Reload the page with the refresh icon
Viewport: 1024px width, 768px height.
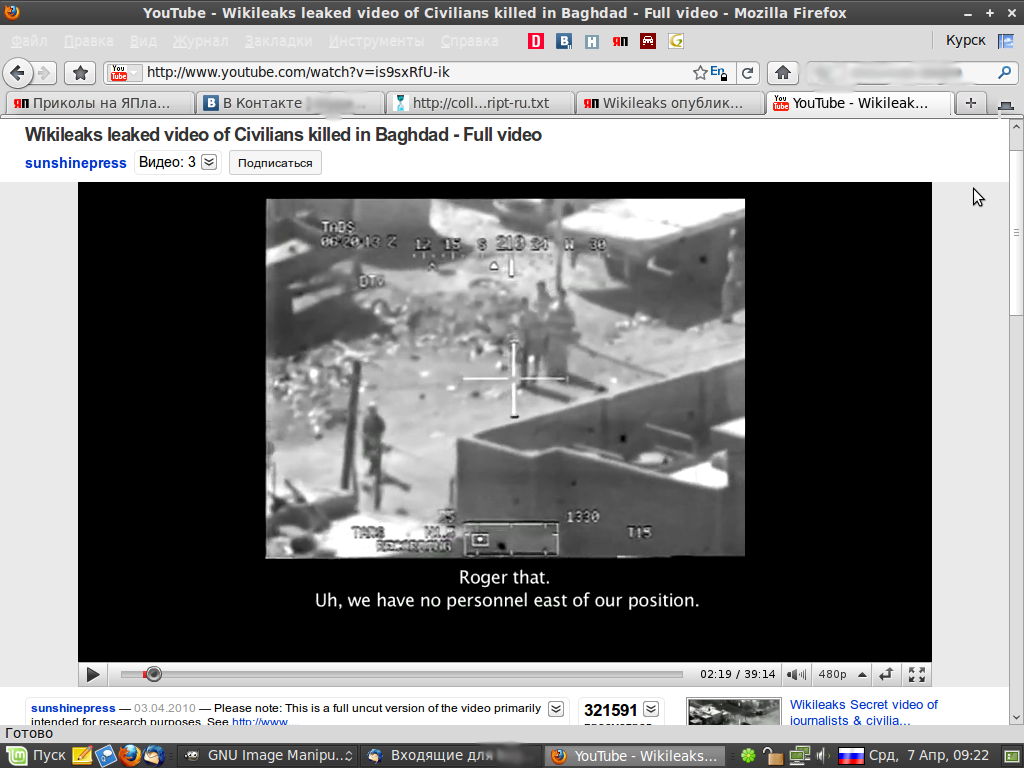click(x=747, y=73)
